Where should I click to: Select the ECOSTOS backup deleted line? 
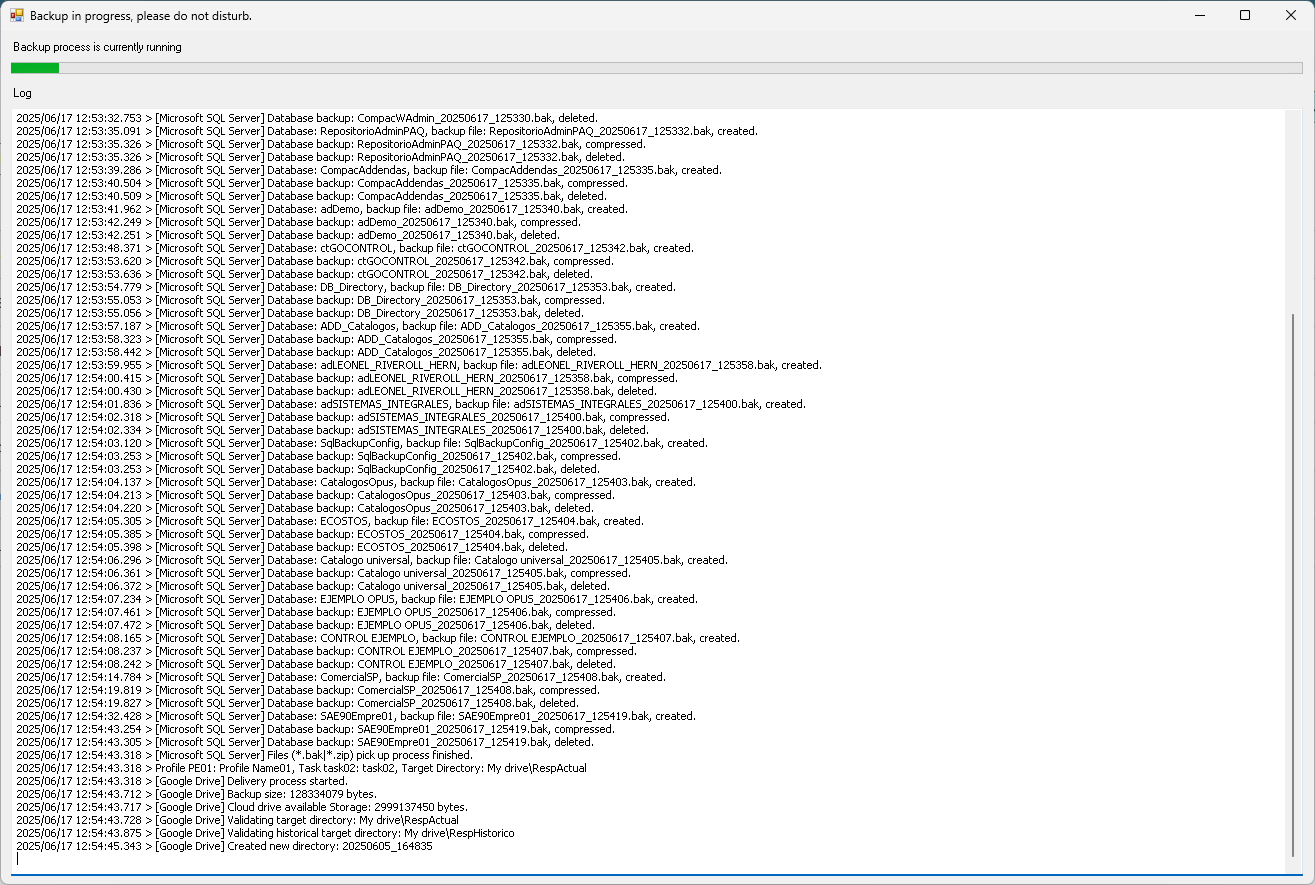[292, 547]
